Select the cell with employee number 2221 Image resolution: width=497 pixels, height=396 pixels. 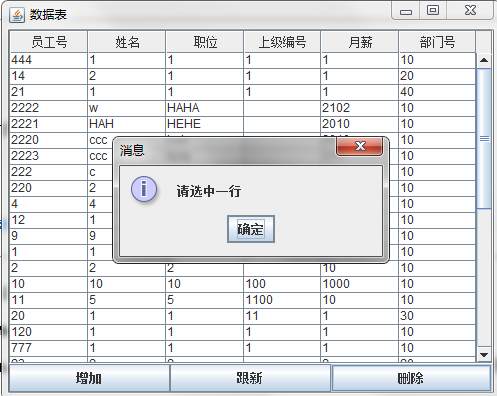49,124
